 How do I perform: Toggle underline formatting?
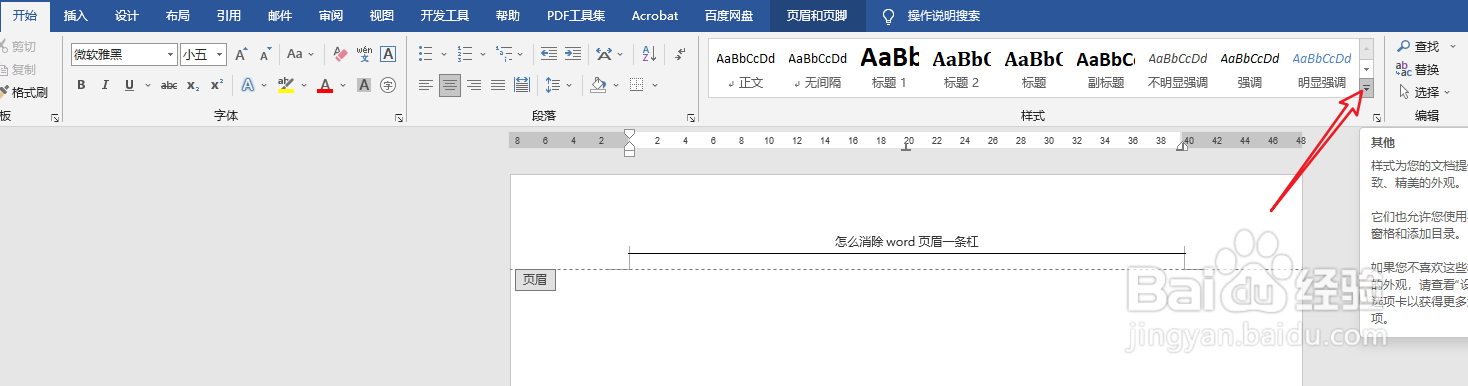click(x=129, y=85)
